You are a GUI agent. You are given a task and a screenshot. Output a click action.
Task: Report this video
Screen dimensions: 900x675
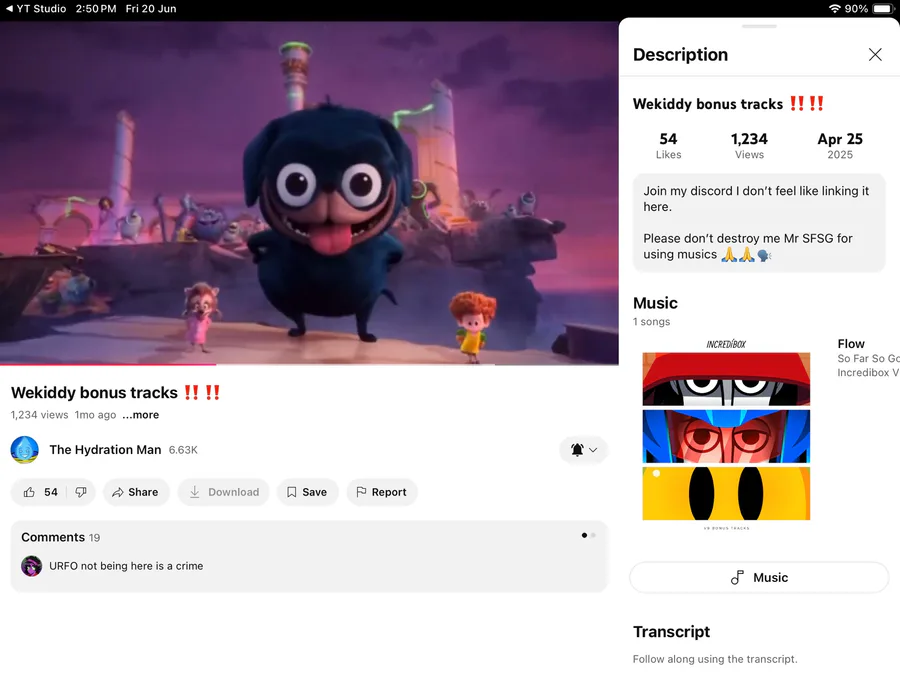point(382,492)
